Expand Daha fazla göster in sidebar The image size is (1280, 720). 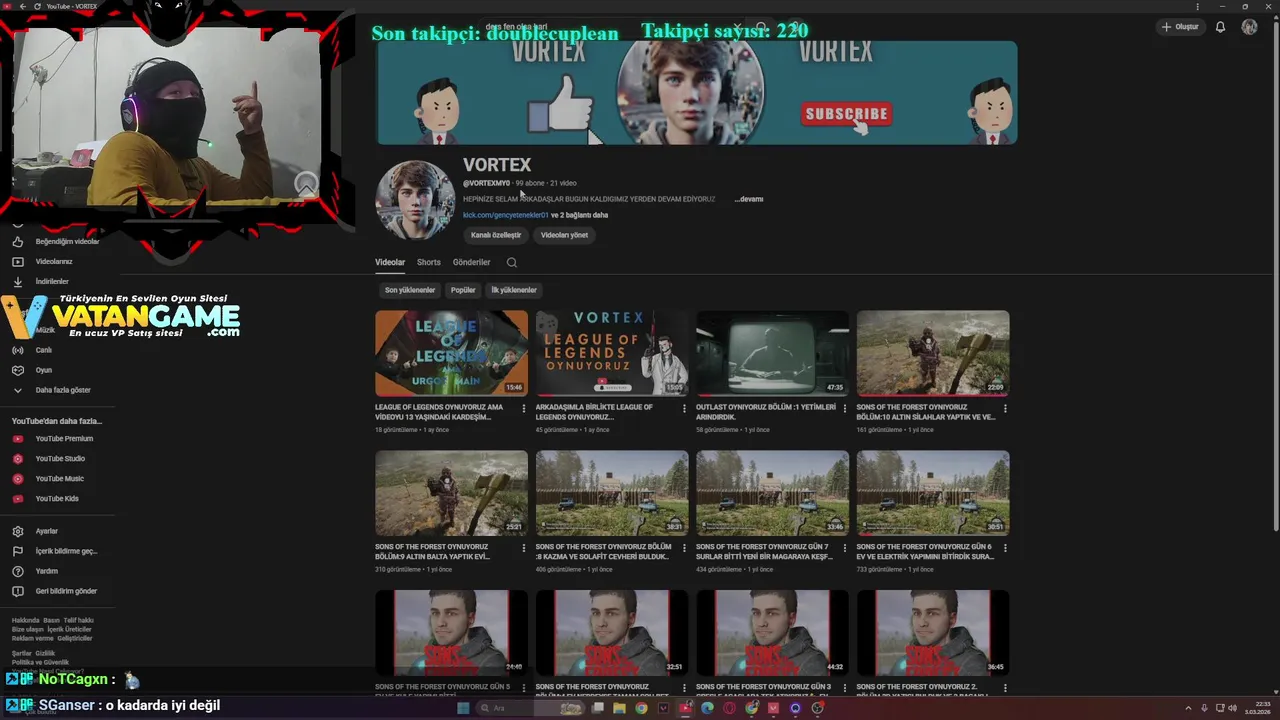point(62,390)
